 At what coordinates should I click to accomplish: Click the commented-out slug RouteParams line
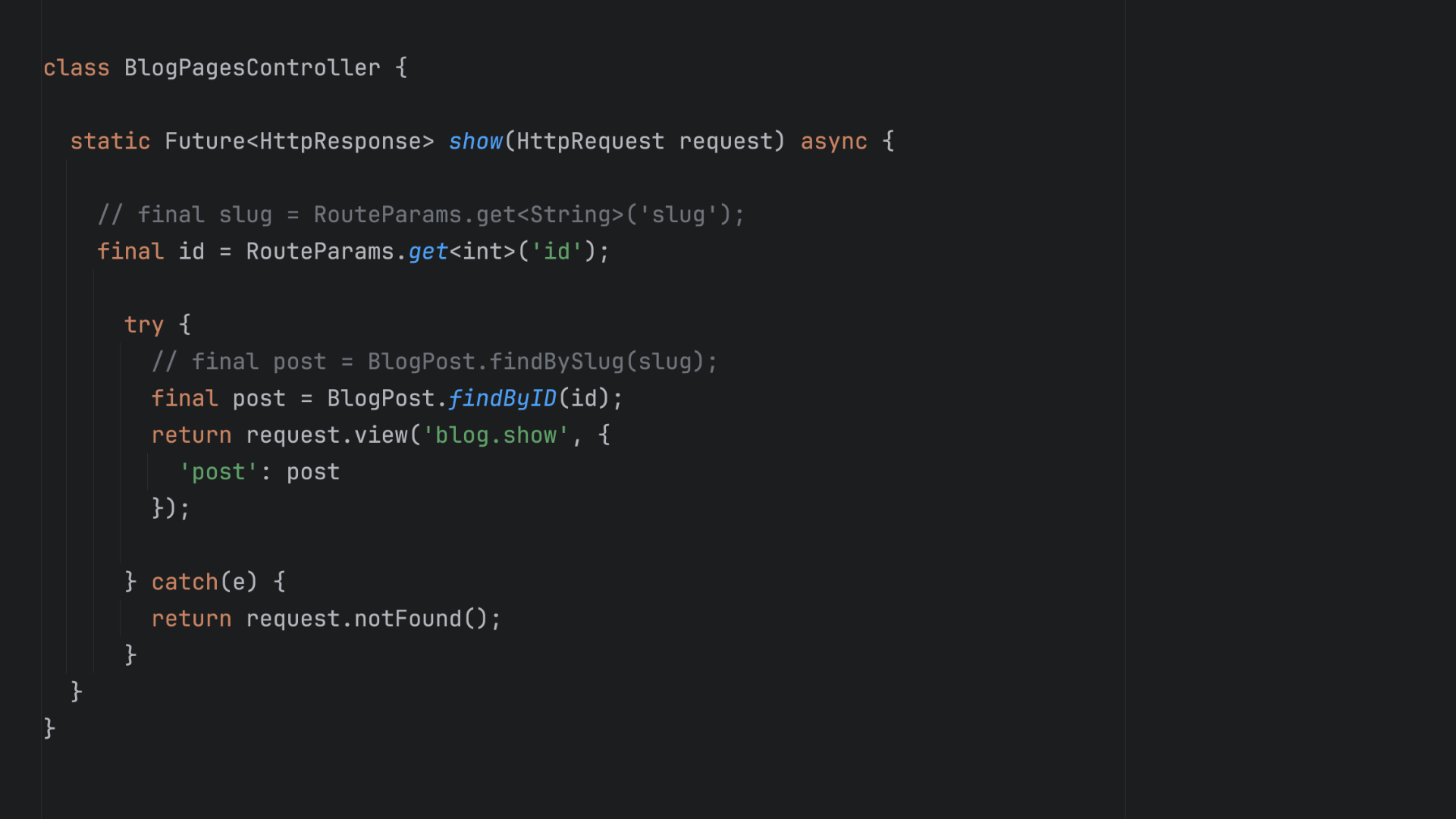[421, 215]
